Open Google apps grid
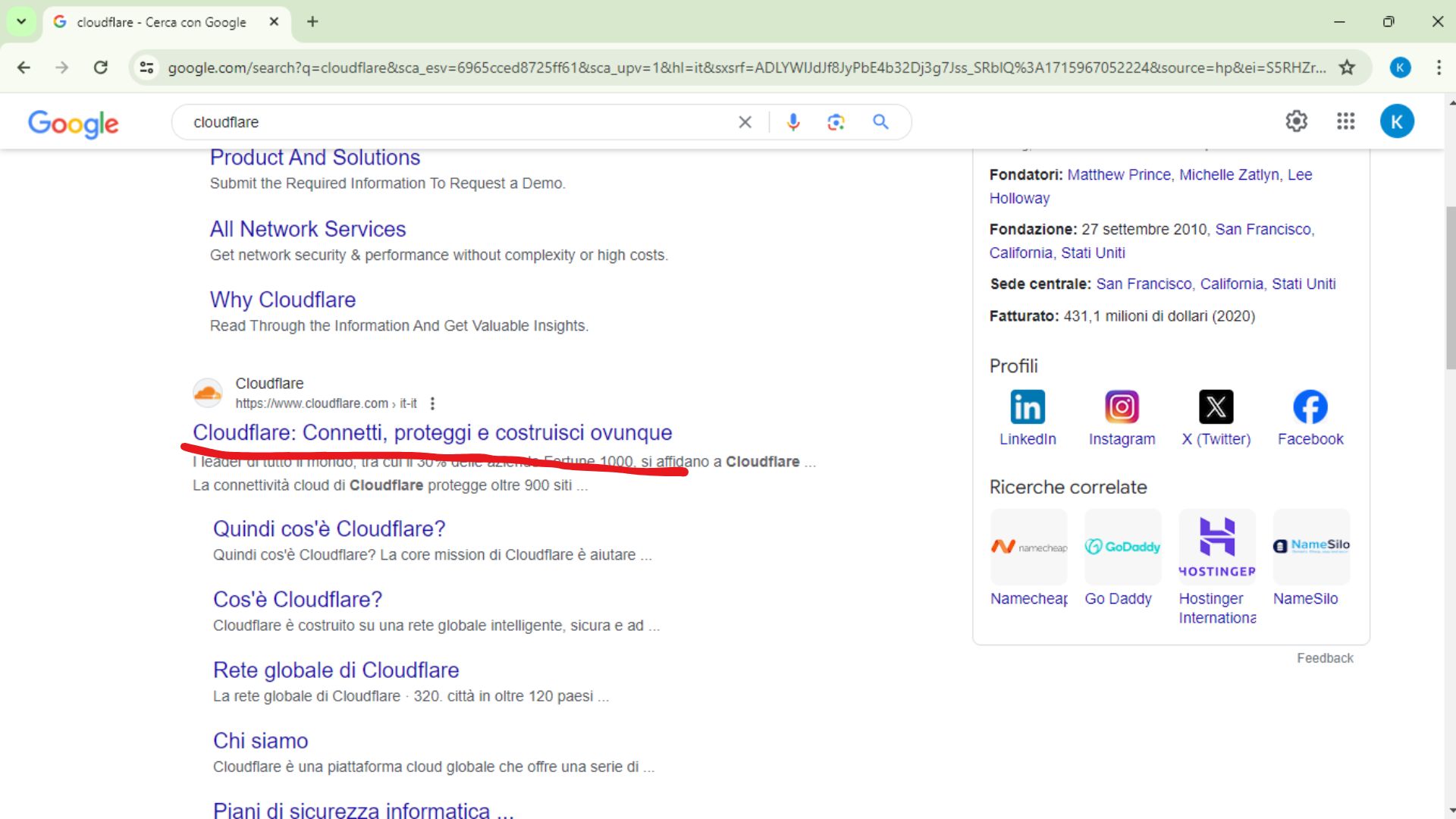The image size is (1456, 819). (x=1346, y=121)
